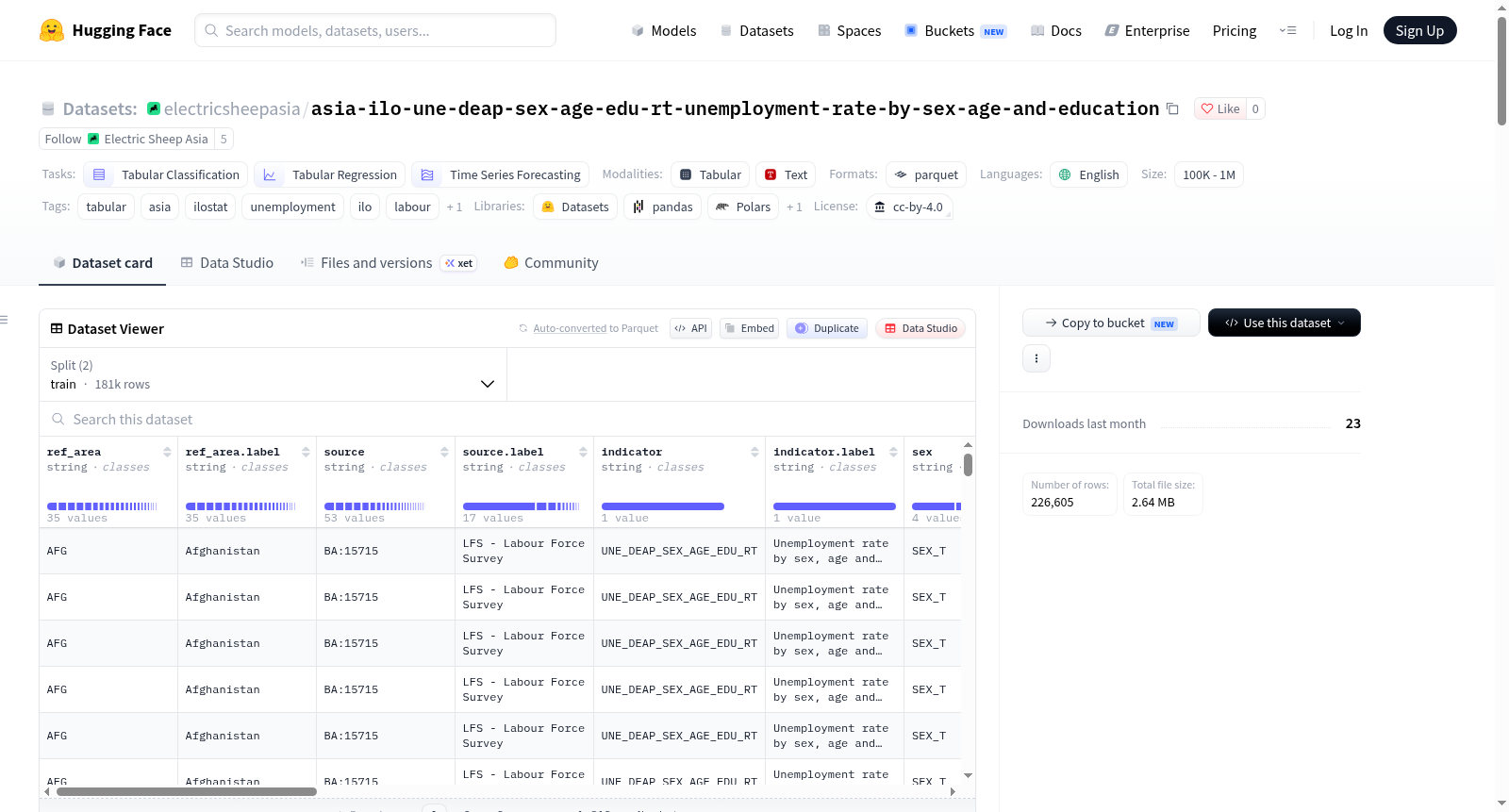
Task: Switch to the Community tab
Action: [x=551, y=263]
